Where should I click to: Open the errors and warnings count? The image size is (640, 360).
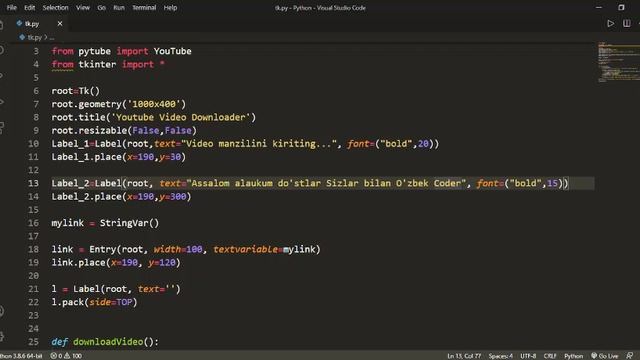click(66, 356)
